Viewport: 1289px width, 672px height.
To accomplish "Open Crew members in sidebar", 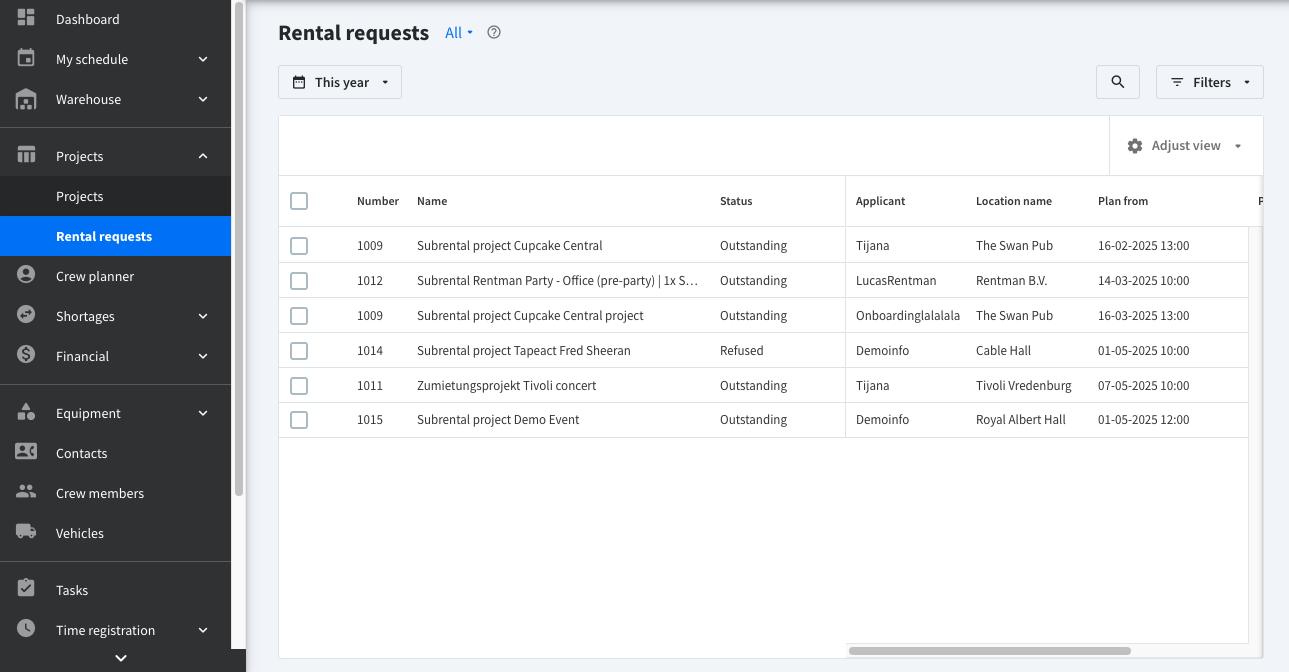I will point(100,493).
